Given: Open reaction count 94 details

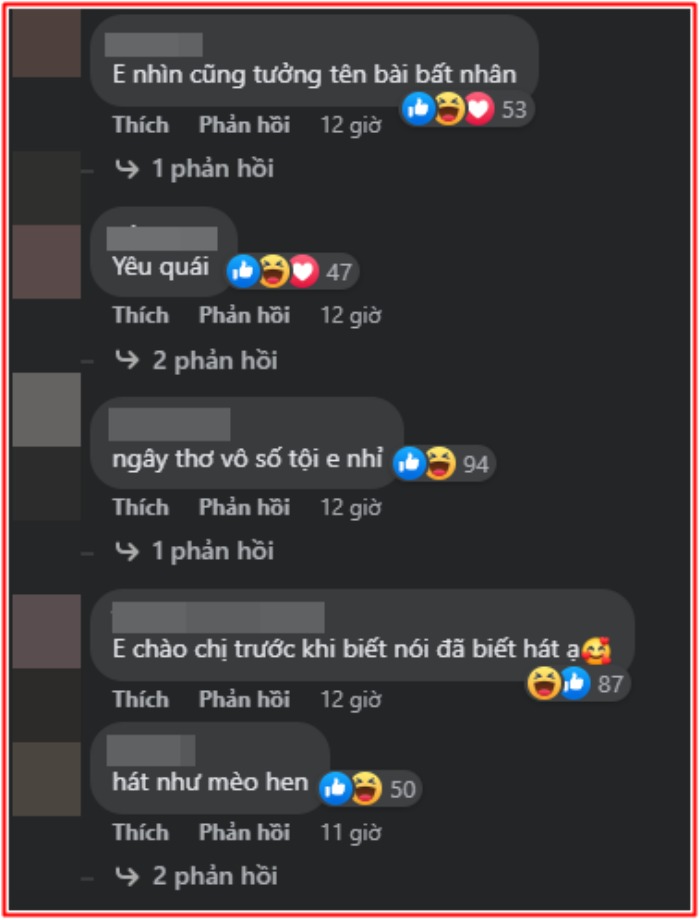Looking at the screenshot, I should 476,465.
